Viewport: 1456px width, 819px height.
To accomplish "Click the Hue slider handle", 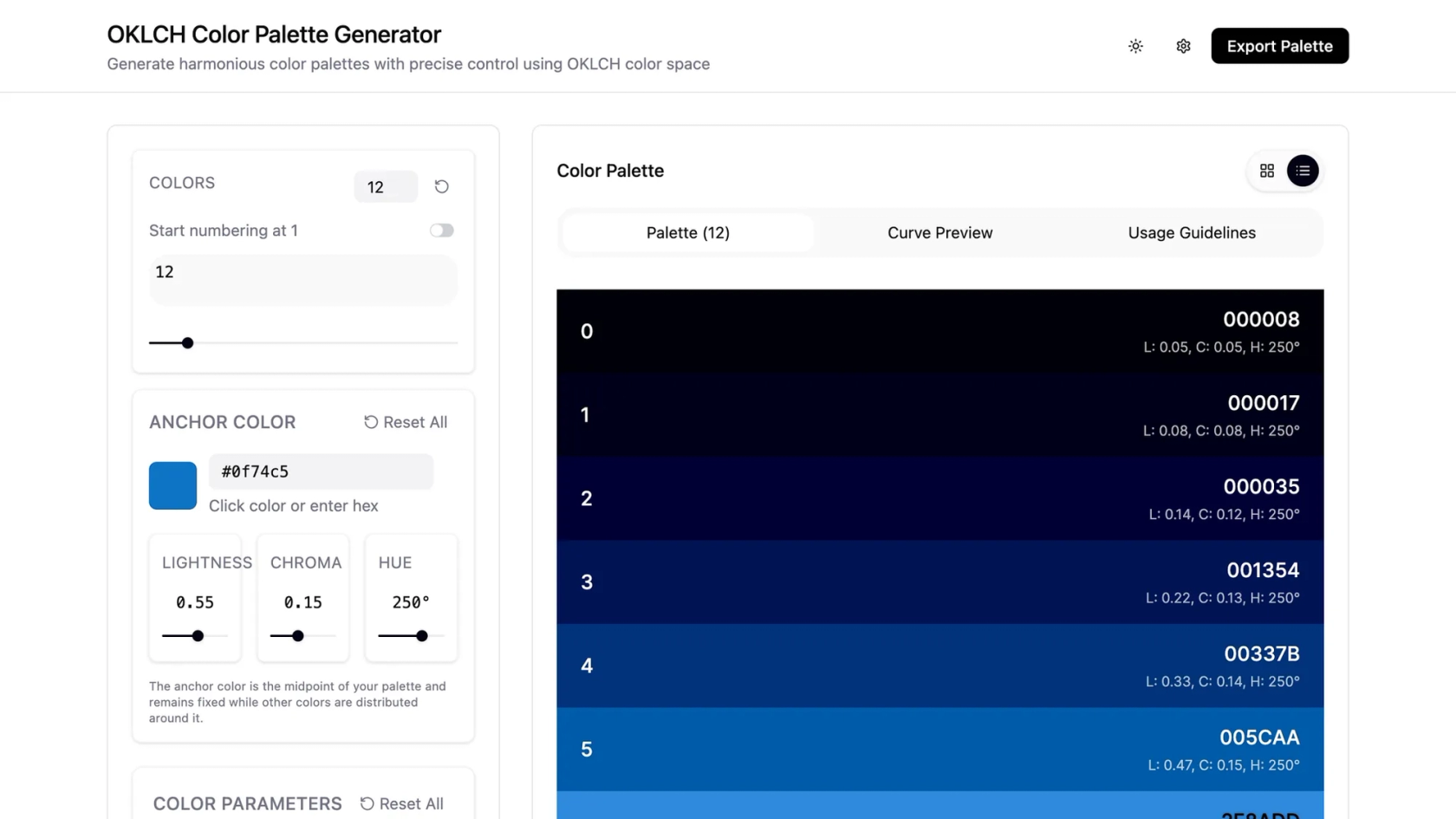I will (x=422, y=636).
